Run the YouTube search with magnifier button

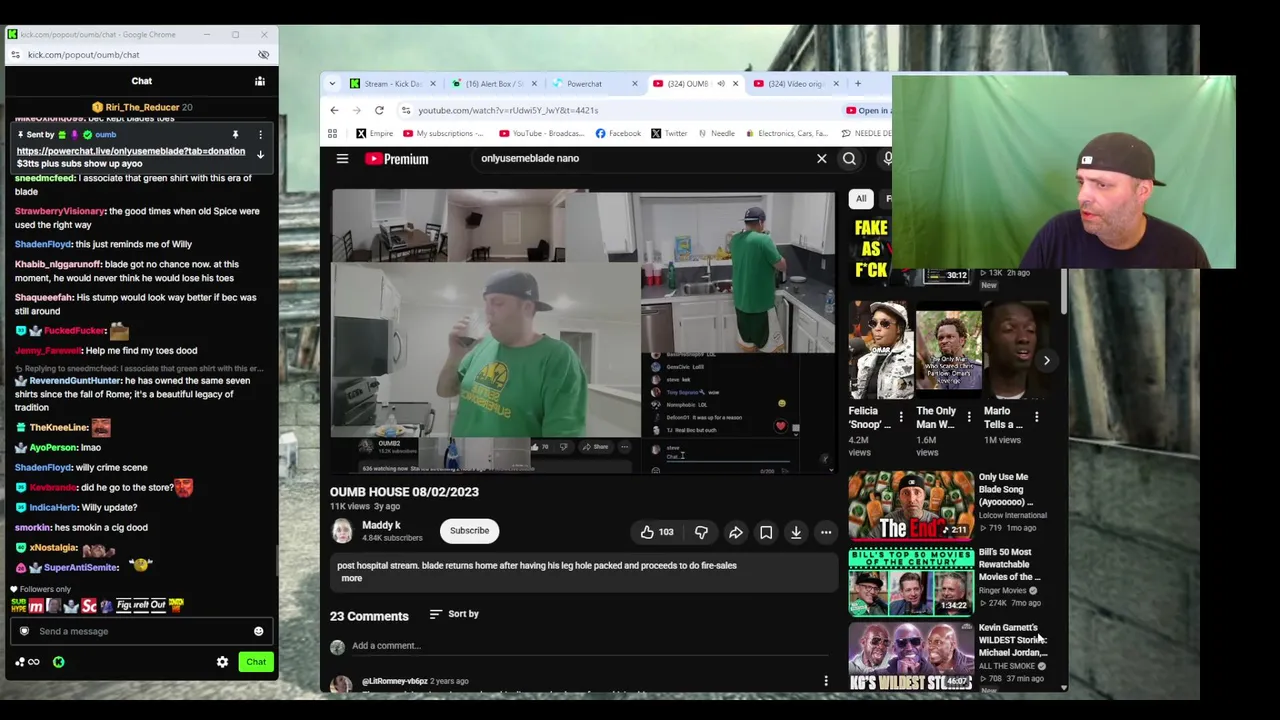(x=849, y=158)
